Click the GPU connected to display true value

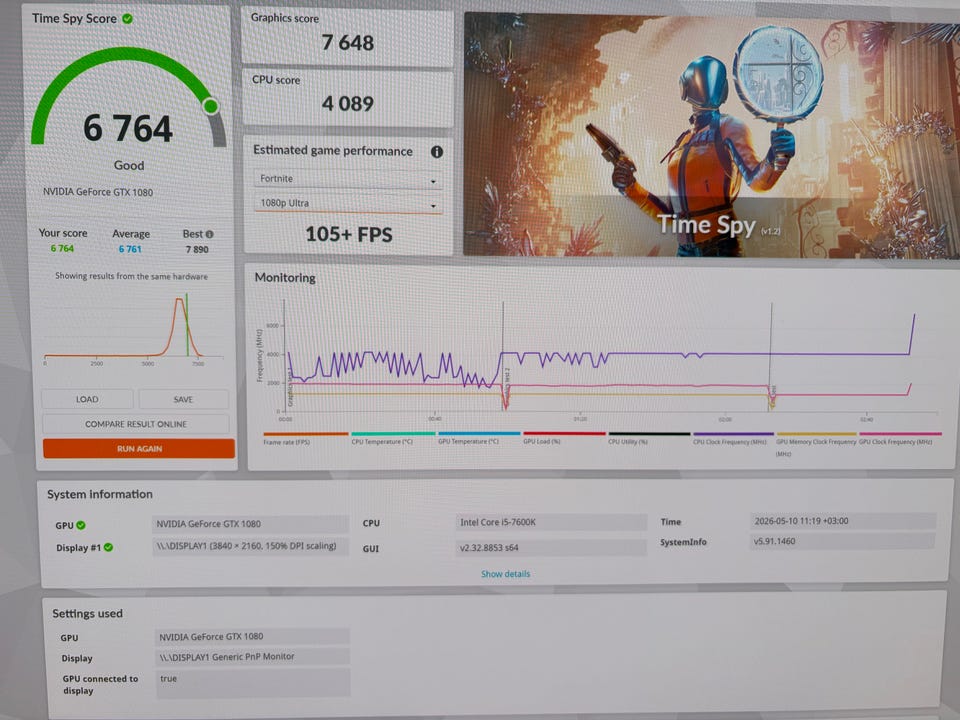click(x=252, y=683)
